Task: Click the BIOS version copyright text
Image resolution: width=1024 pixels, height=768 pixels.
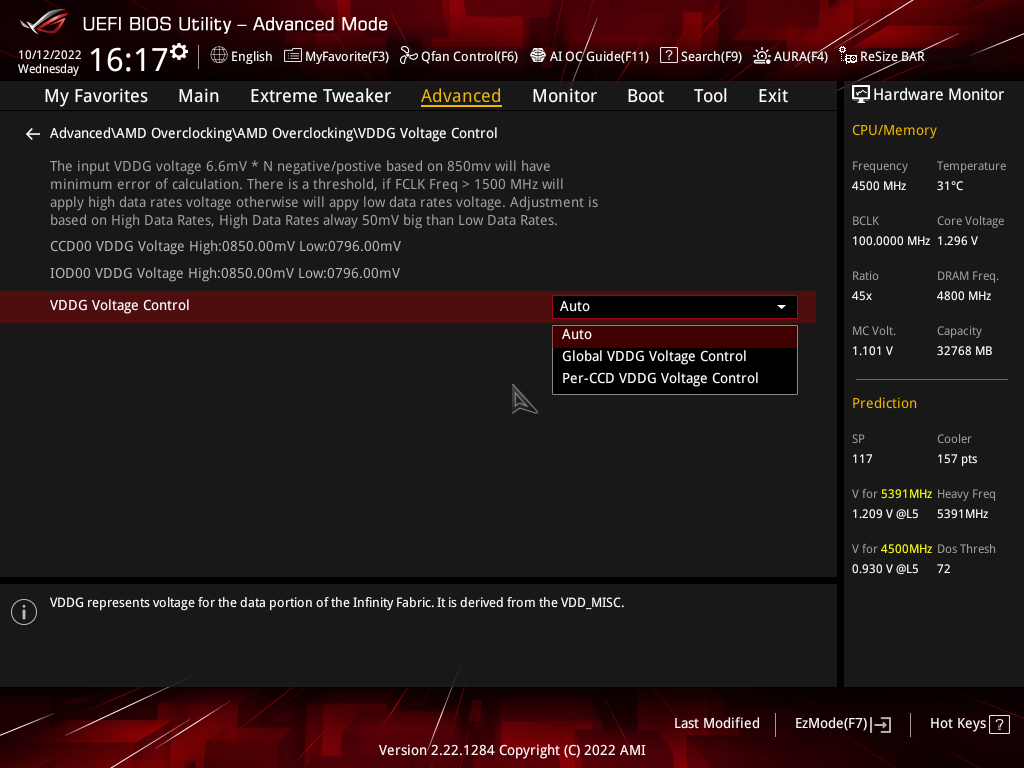Action: point(512,750)
